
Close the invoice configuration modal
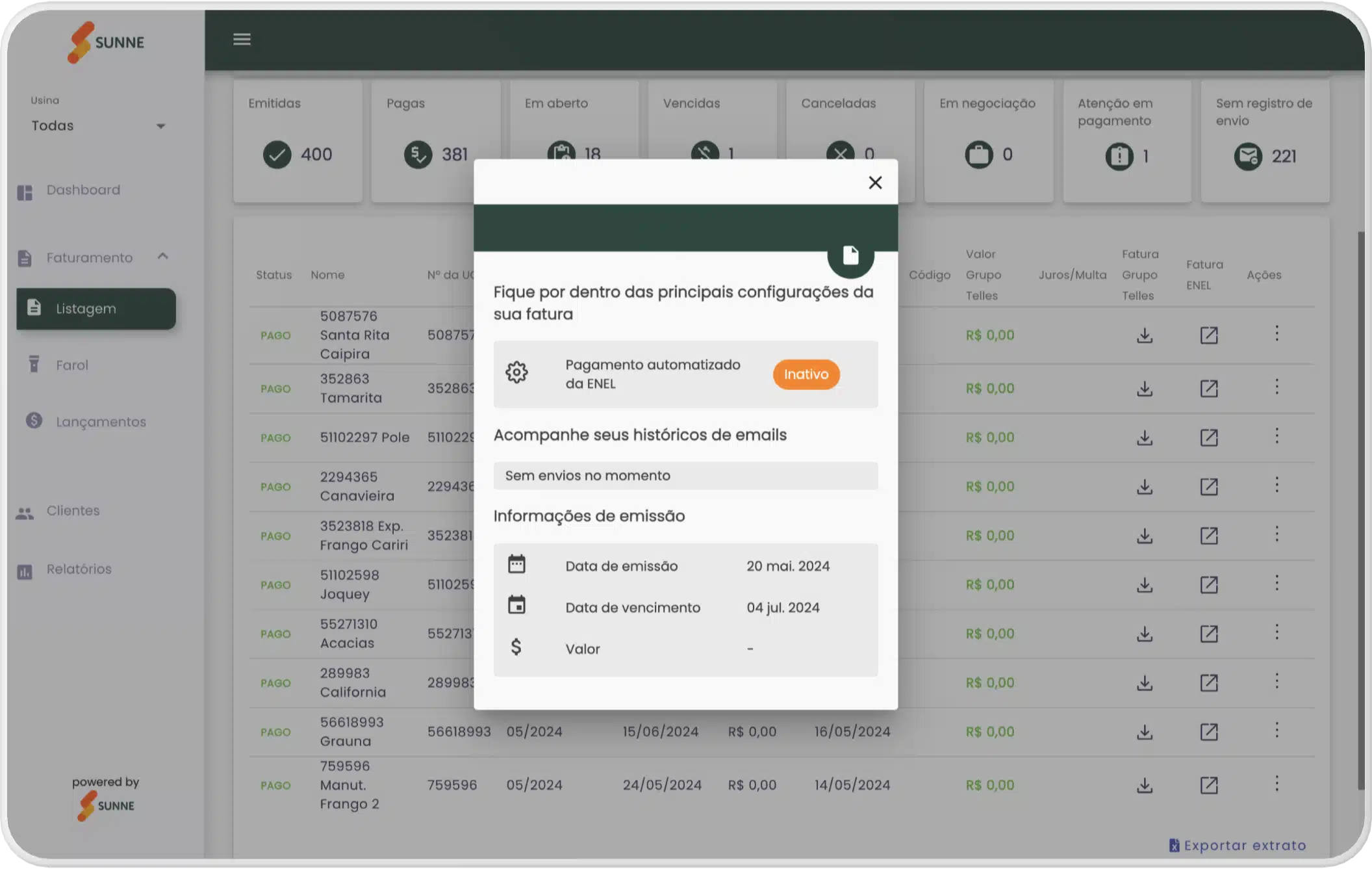point(875,183)
